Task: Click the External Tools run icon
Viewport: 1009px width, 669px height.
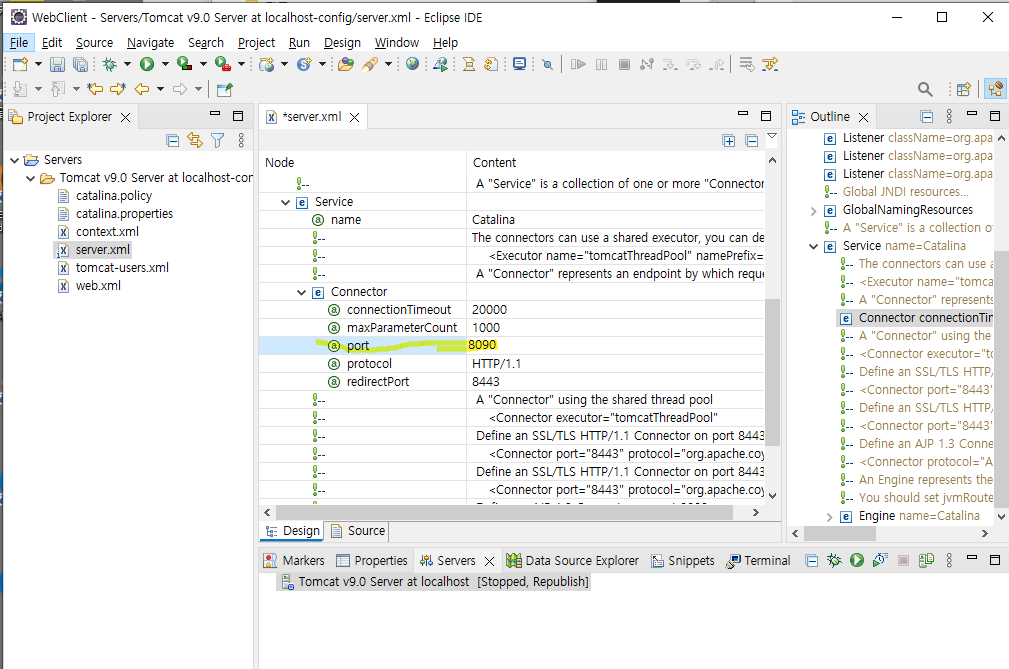Action: (x=223, y=64)
